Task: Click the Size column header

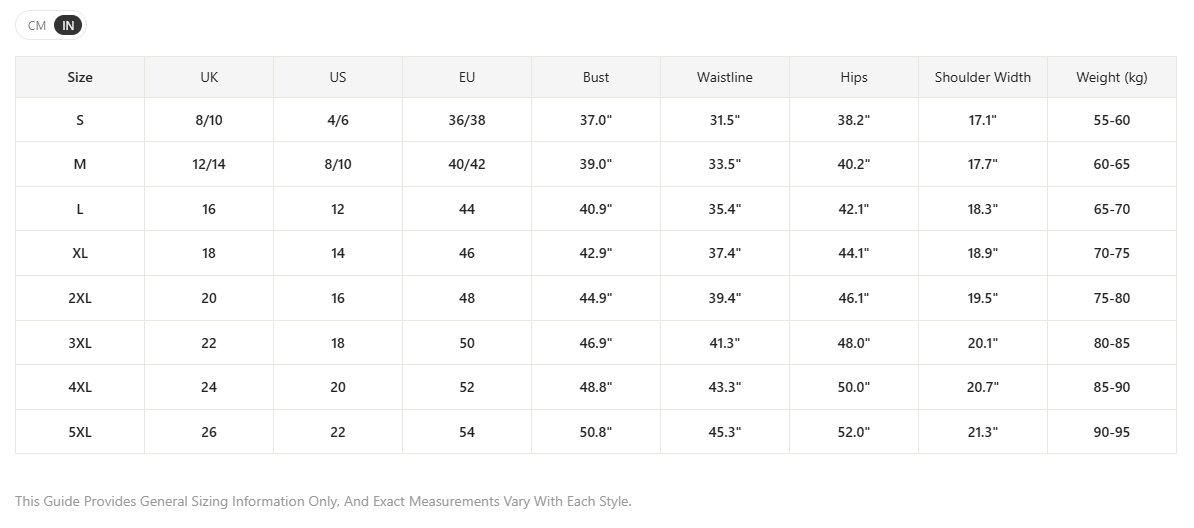Action: 80,77
